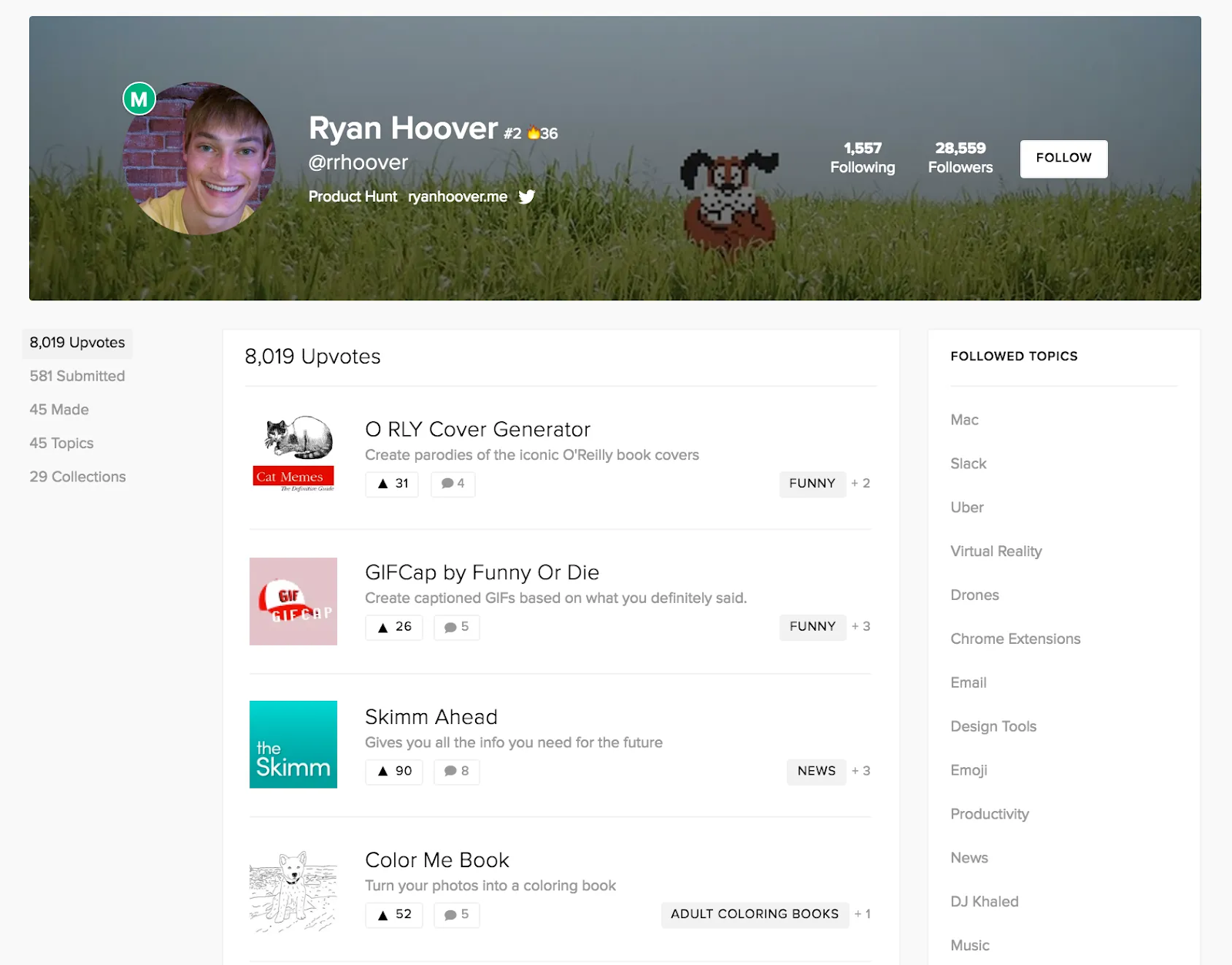This screenshot has height=965, width=1232.
Task: Open the DJ Khaled topic
Action: (985, 902)
